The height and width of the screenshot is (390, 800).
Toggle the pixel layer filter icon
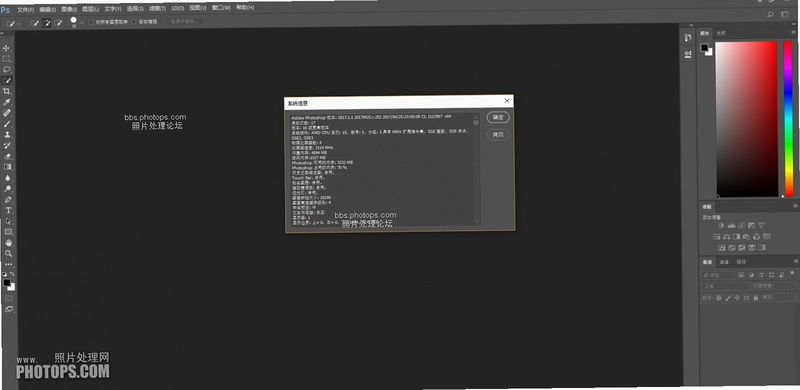click(x=741, y=275)
